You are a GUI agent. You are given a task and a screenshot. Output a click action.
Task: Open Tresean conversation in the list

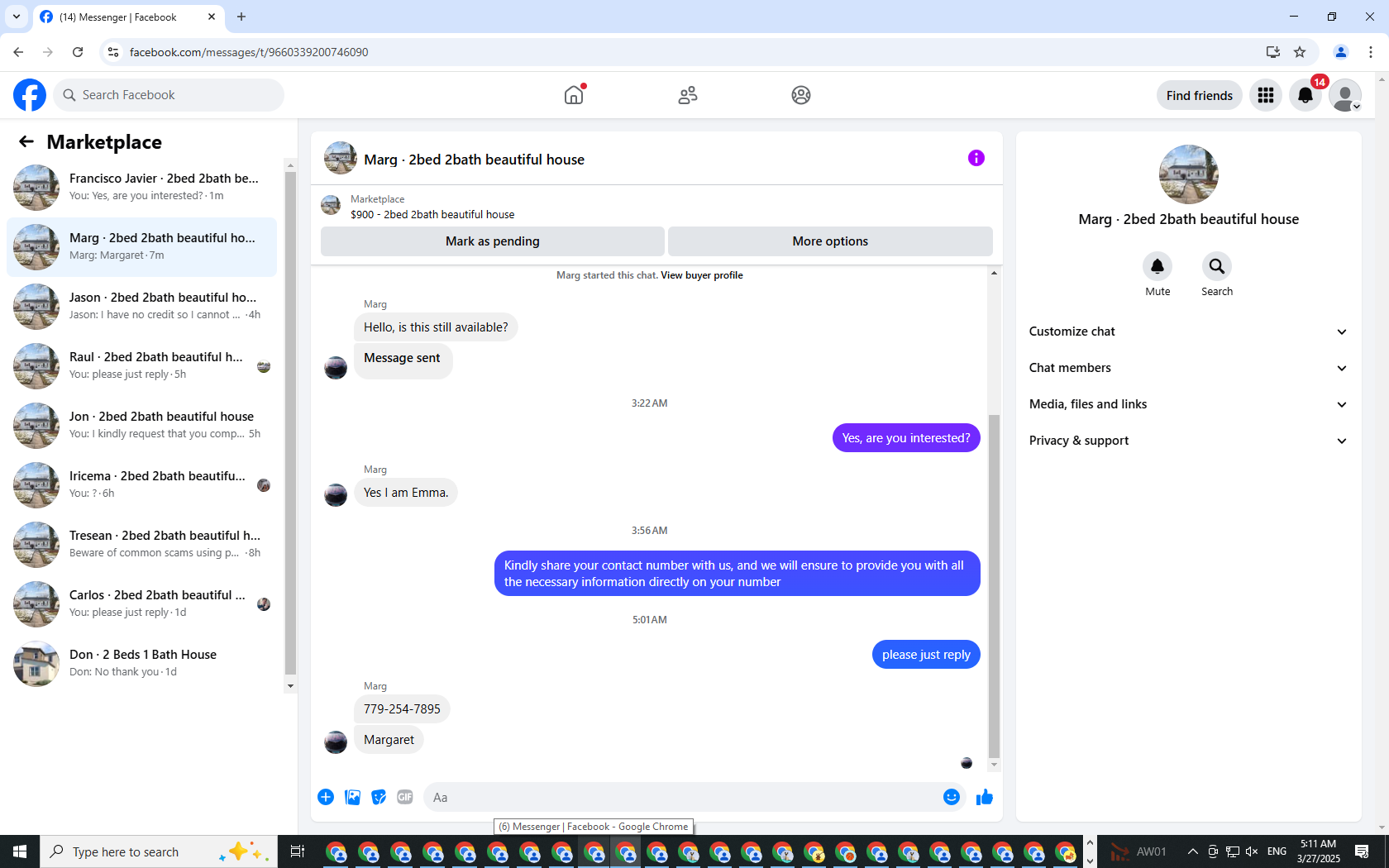[142, 545]
